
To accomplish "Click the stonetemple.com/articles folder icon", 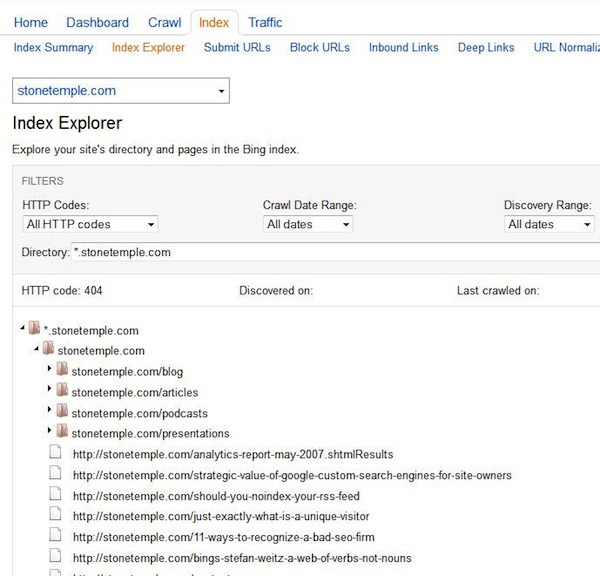I will pyautogui.click(x=62, y=389).
